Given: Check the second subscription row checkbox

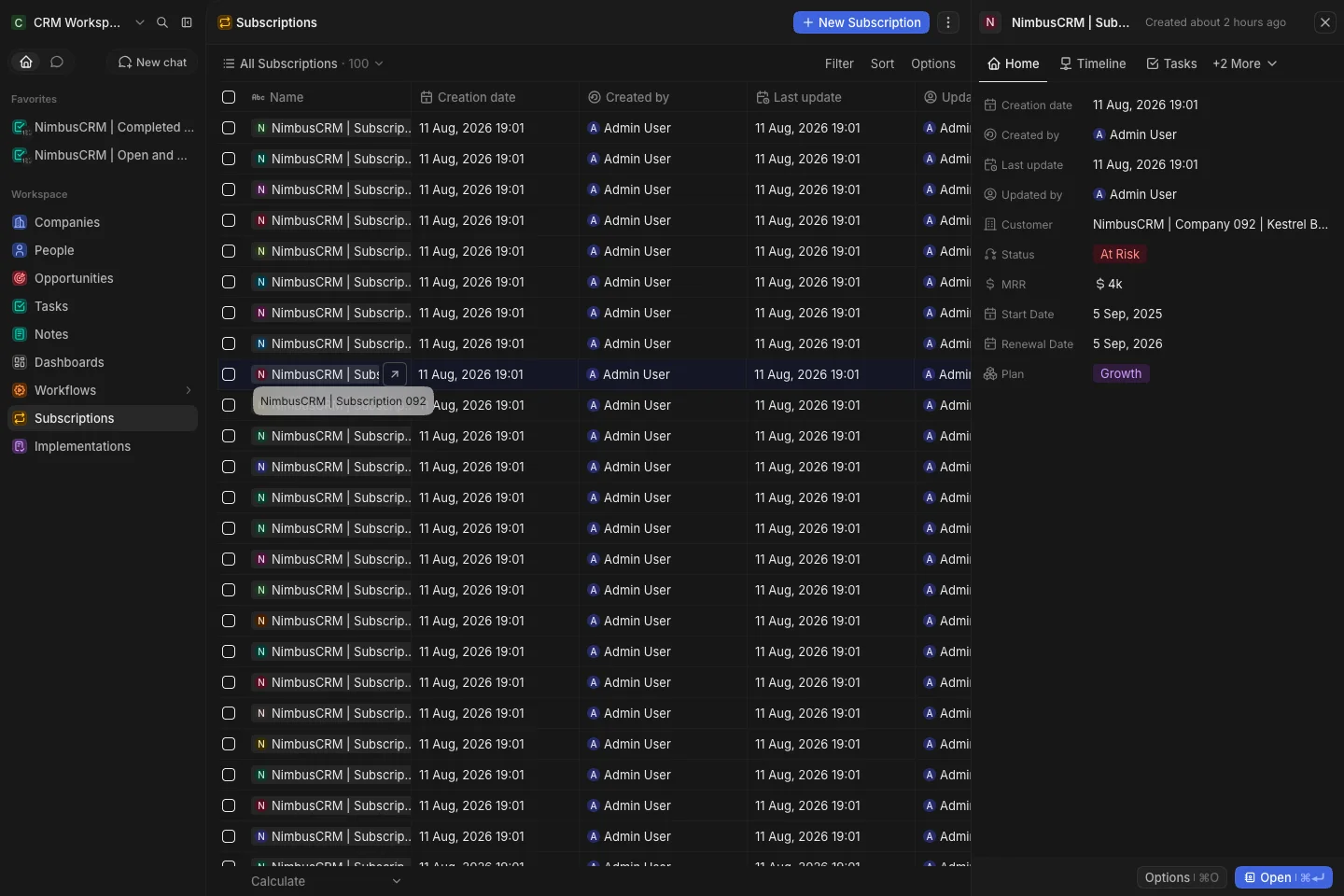Looking at the screenshot, I should (229, 159).
